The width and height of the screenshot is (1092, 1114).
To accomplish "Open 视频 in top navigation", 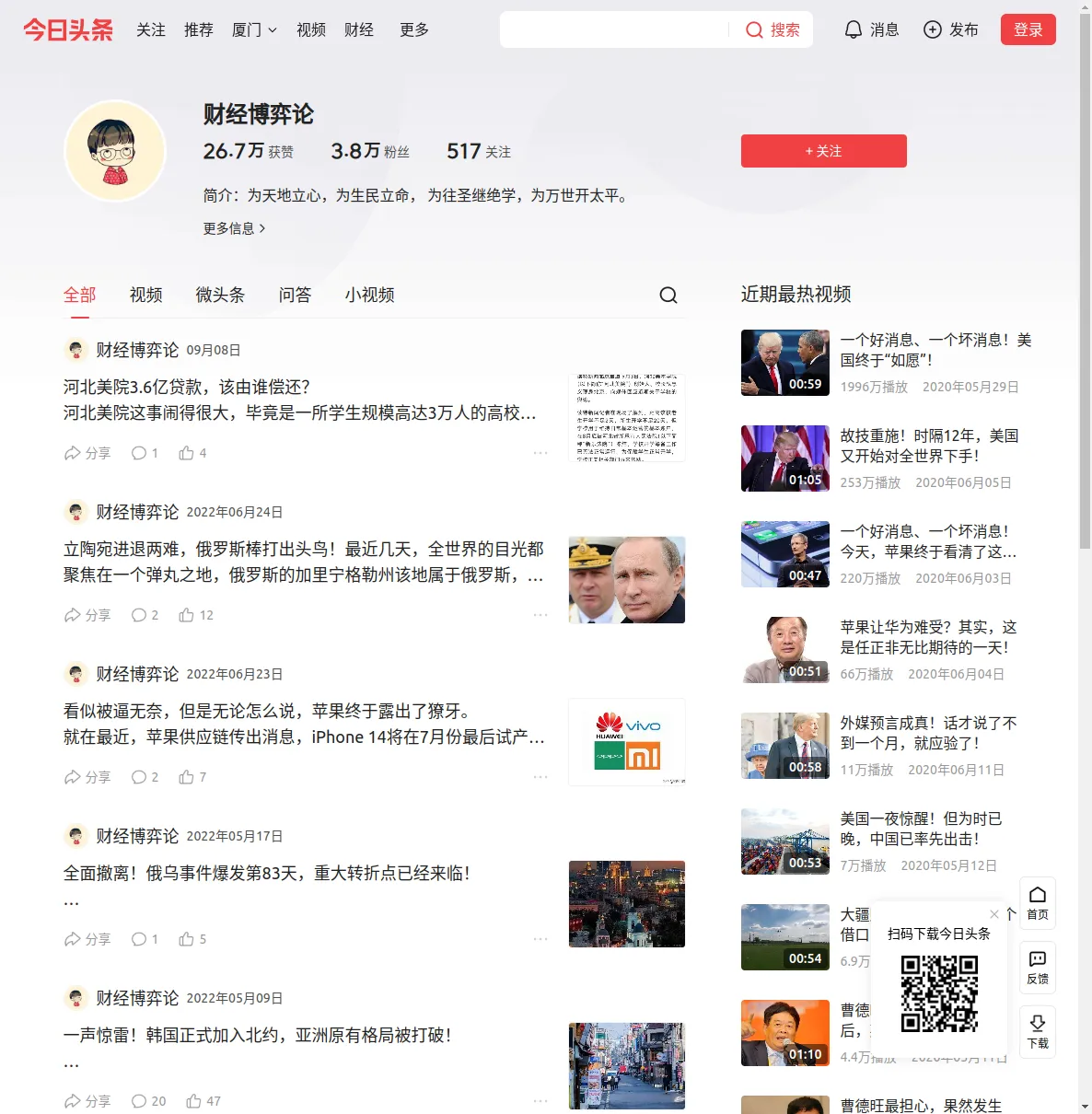I will (311, 29).
